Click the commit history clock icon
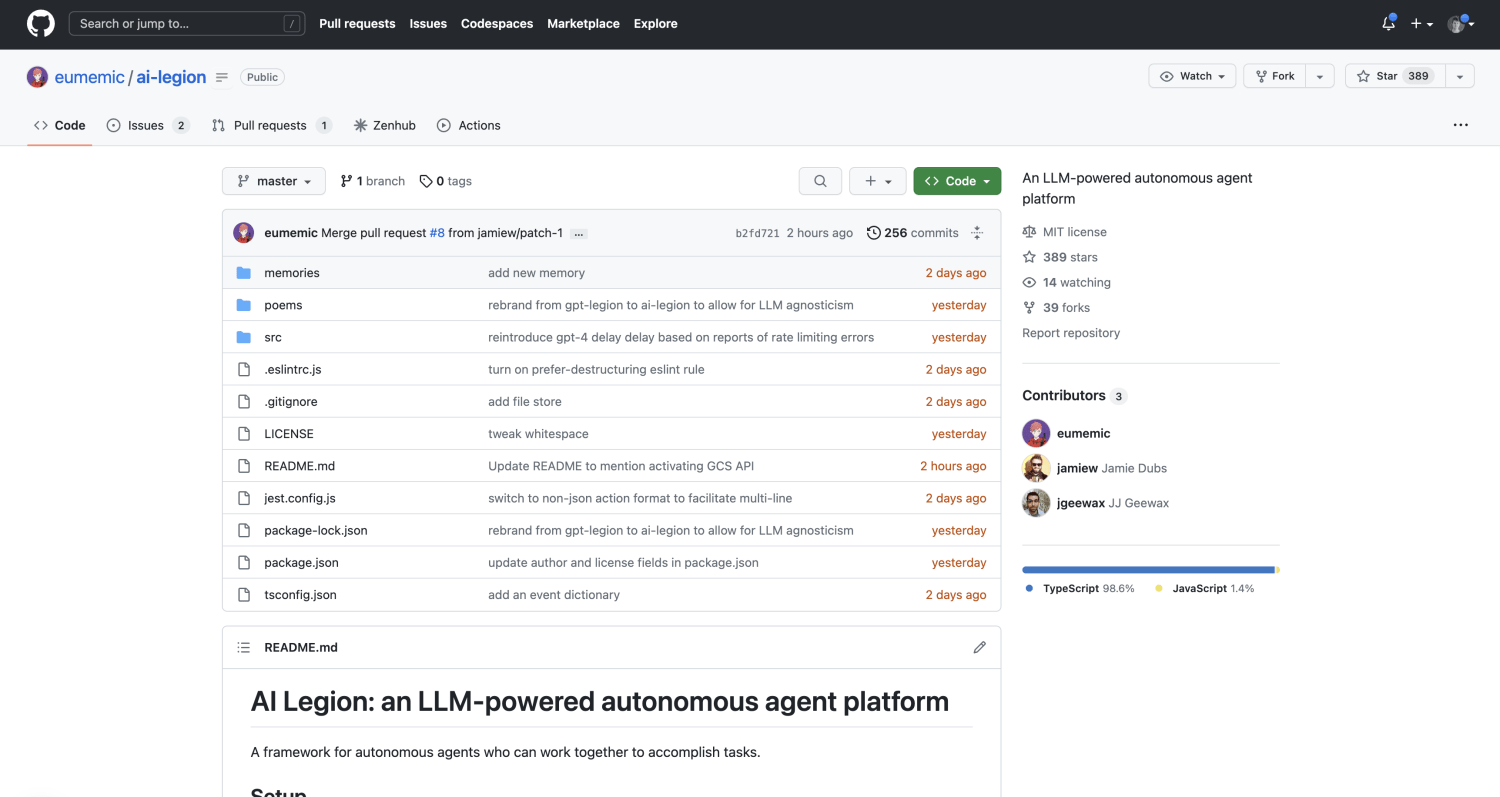The height and width of the screenshot is (797, 1500). tap(873, 233)
